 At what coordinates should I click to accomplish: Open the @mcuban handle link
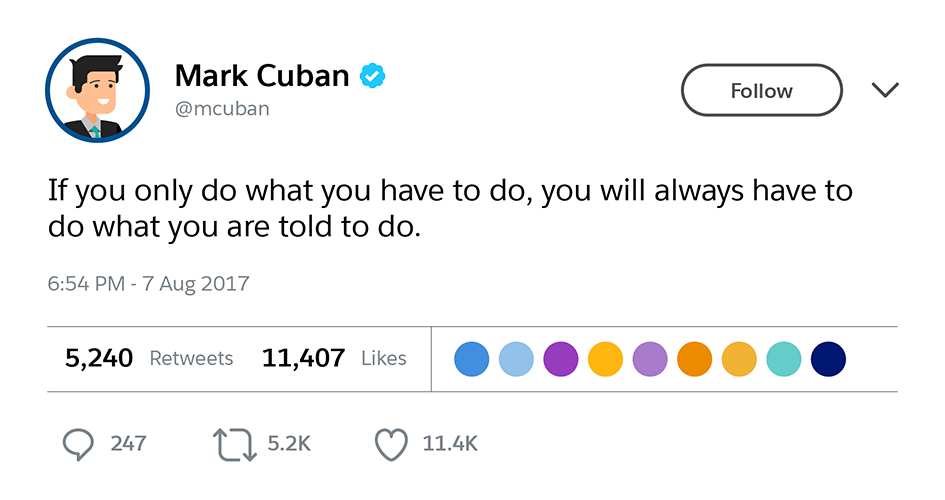coord(221,109)
